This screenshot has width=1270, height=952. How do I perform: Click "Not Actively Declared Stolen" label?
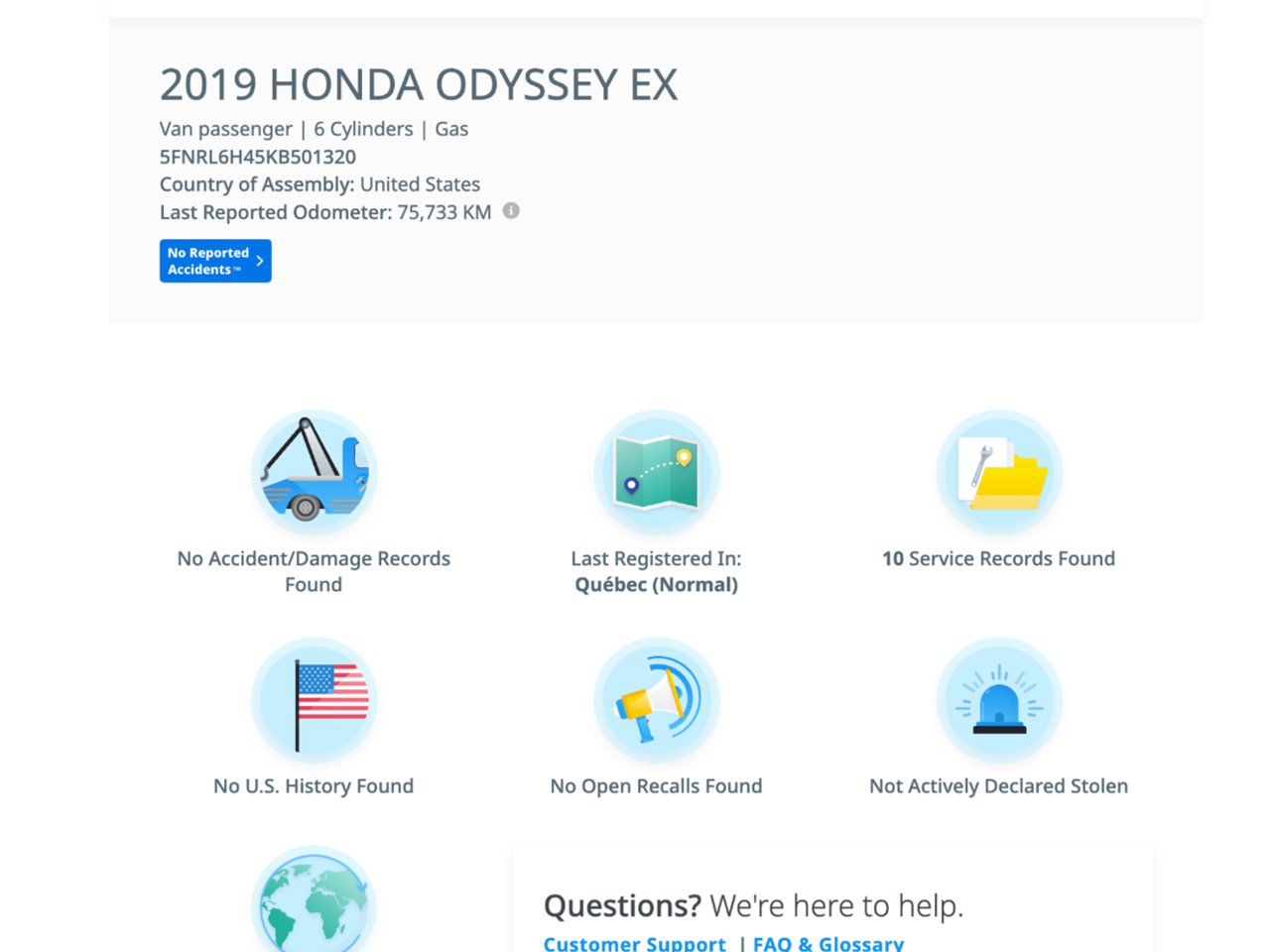click(998, 786)
